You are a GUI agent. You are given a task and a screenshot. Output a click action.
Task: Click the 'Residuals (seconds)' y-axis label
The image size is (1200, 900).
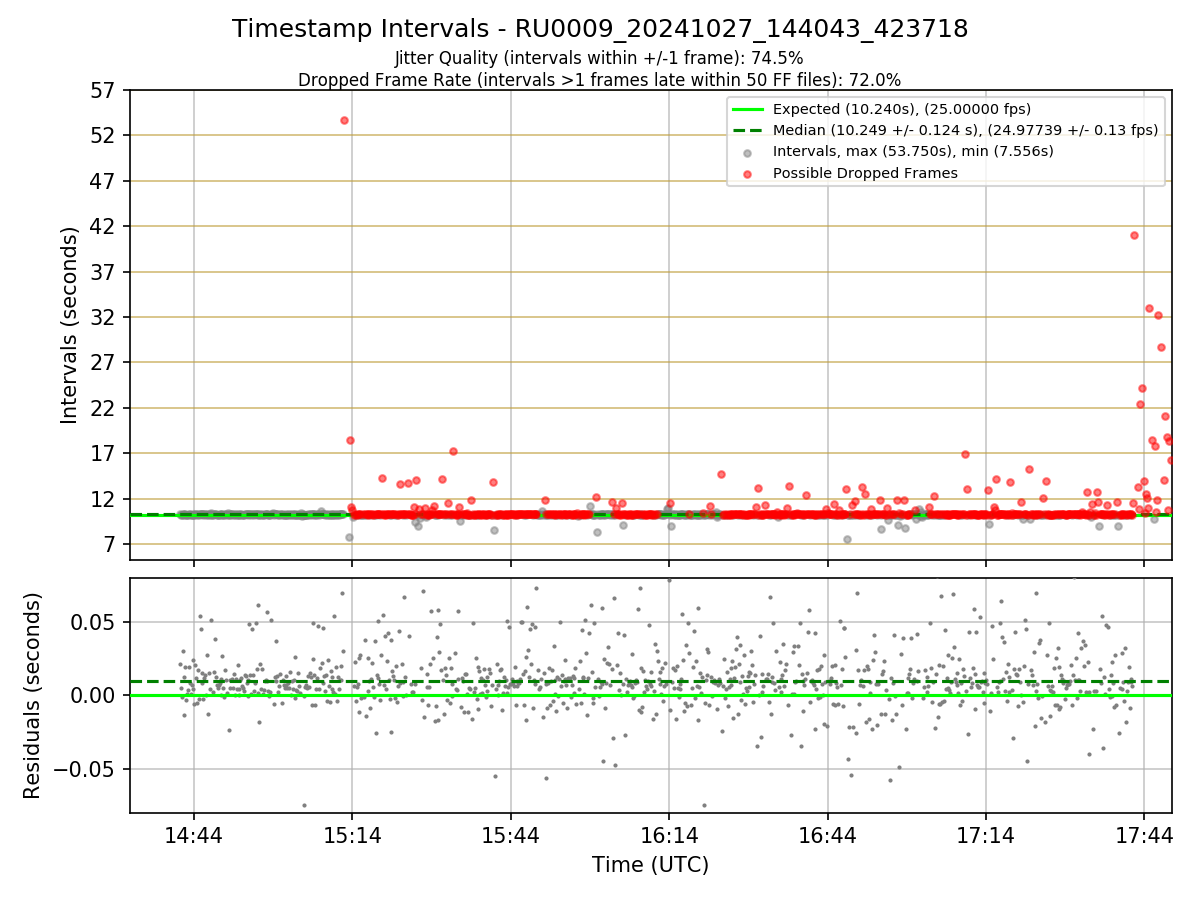(33, 695)
